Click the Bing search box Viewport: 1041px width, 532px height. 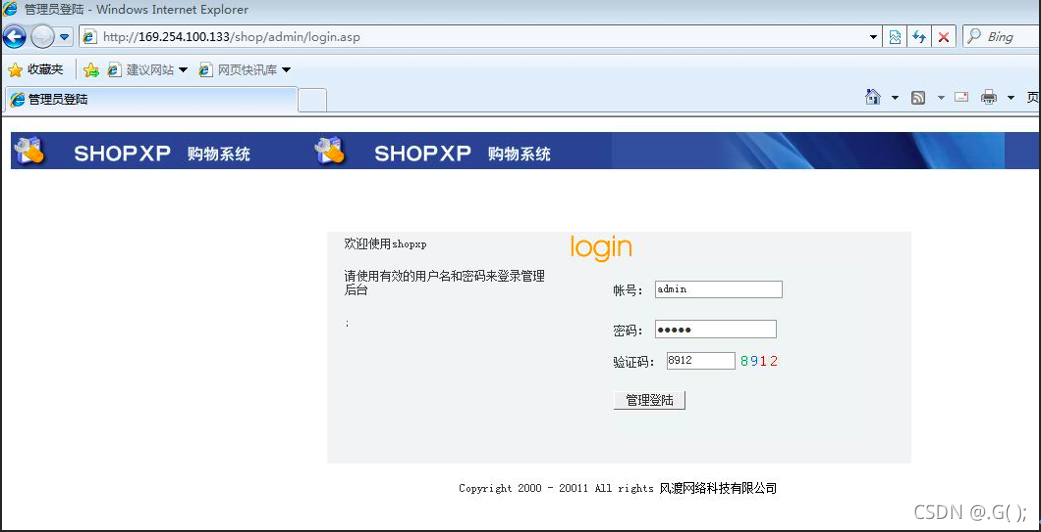click(x=1001, y=37)
